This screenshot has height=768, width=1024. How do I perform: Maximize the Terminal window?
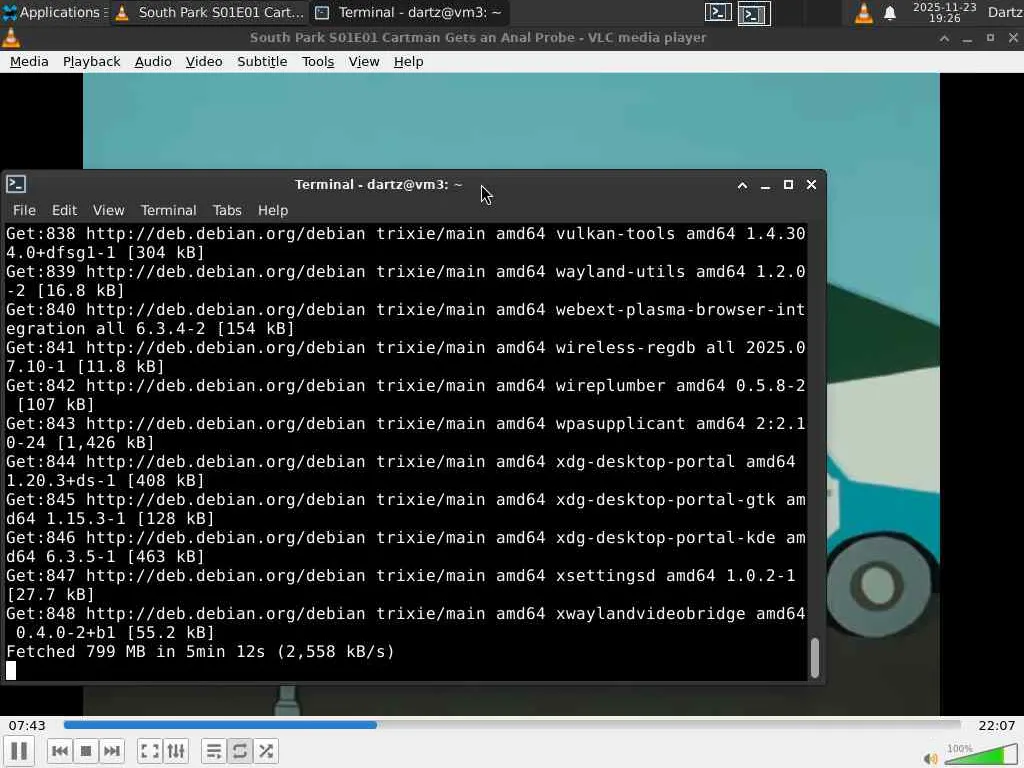pyautogui.click(x=788, y=185)
